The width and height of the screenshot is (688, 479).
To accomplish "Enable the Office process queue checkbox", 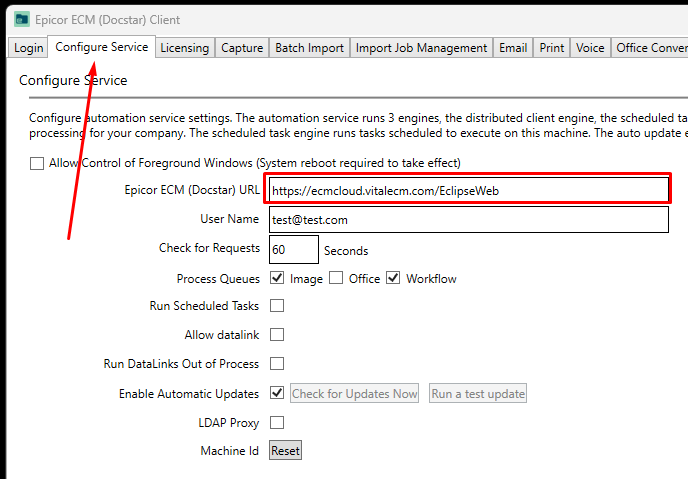I will [x=336, y=278].
